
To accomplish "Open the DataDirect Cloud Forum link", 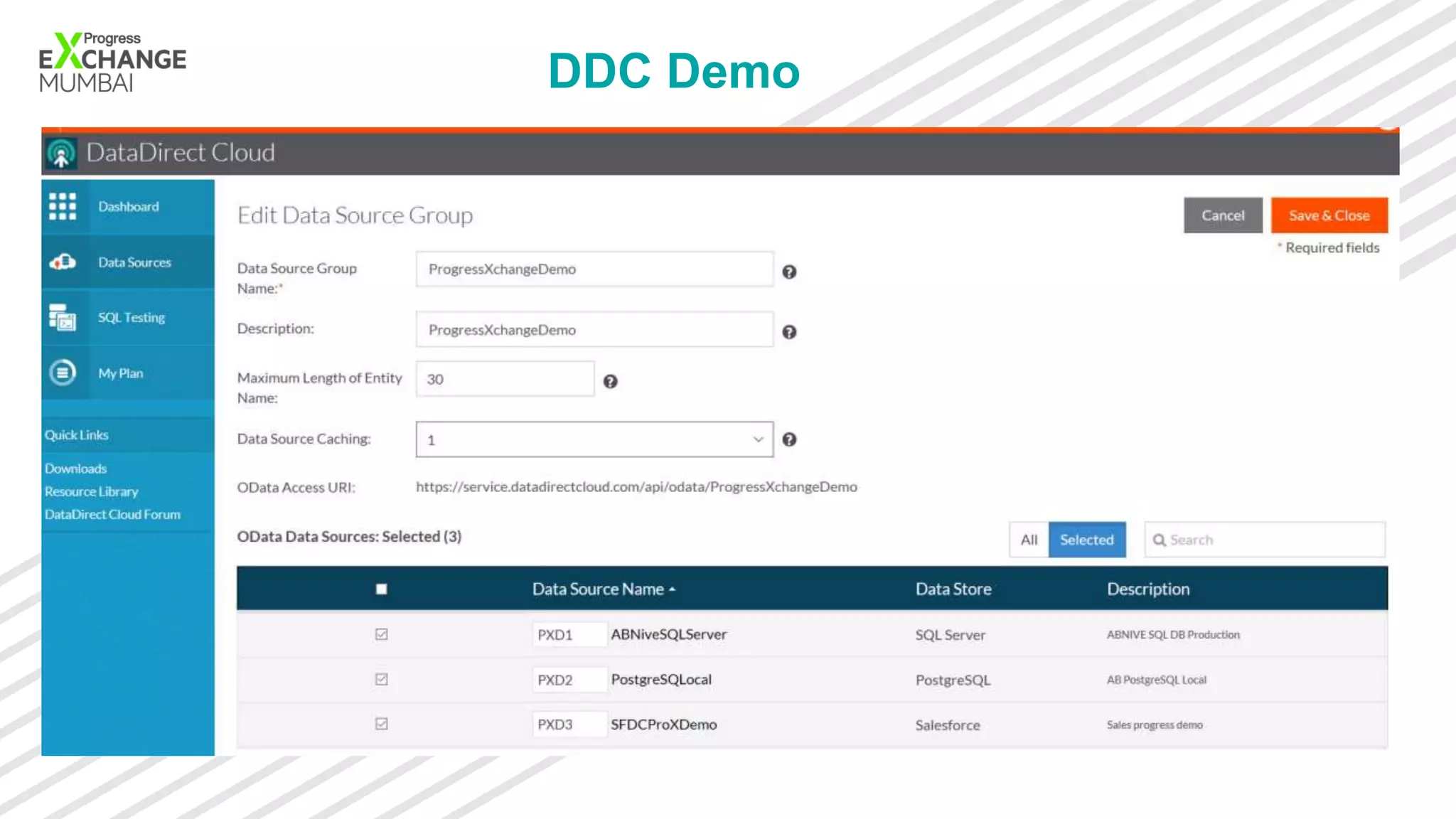I will pyautogui.click(x=112, y=514).
